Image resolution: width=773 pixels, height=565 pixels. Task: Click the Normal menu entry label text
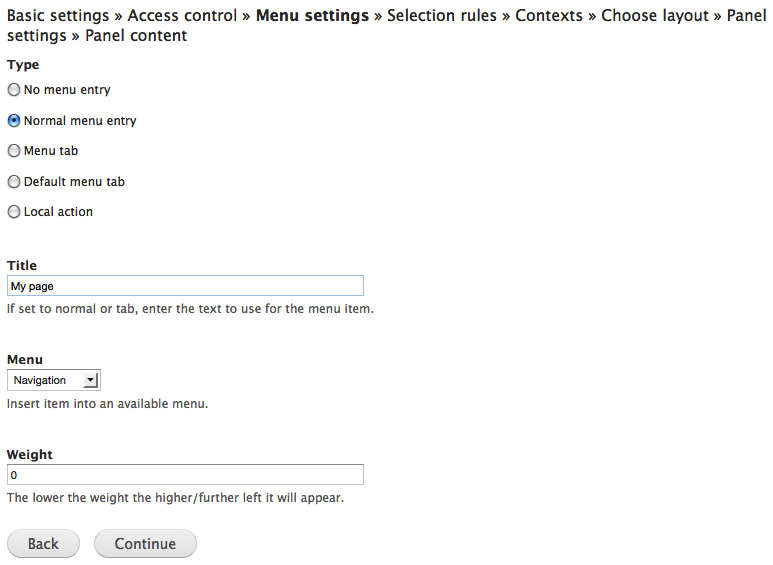pyautogui.click(x=80, y=121)
